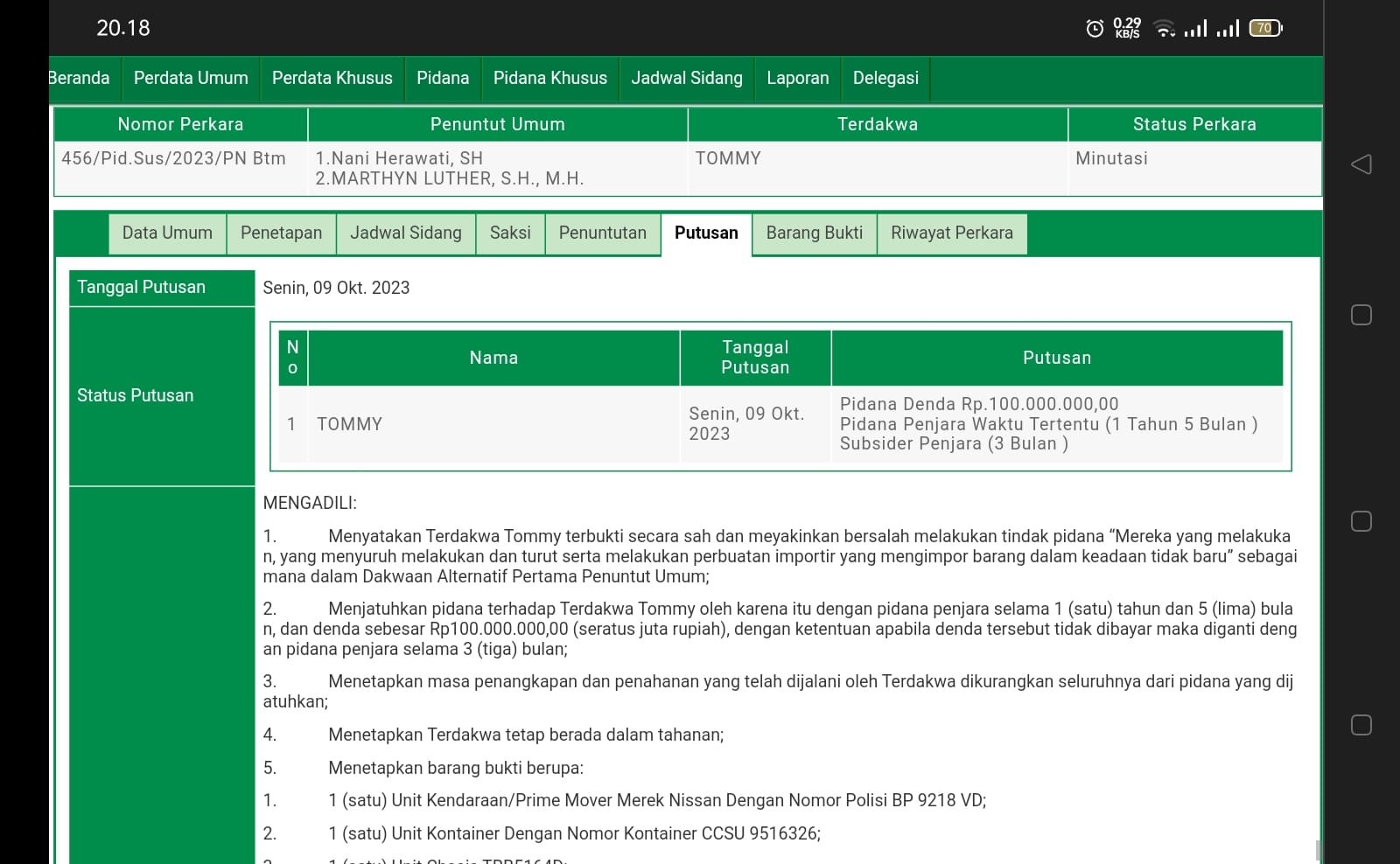The width and height of the screenshot is (1400, 864).
Task: Open the Perdata Umum menu
Action: tap(191, 78)
